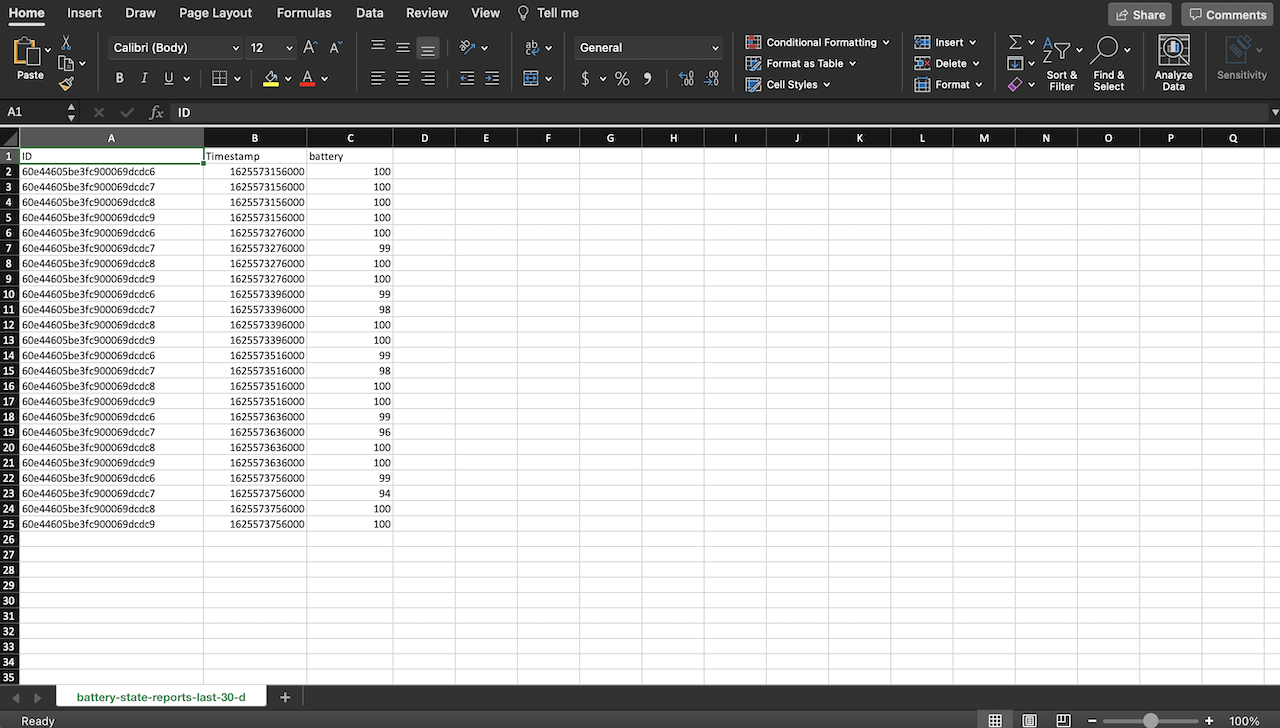
Task: Open the Page Layout ribbon tab
Action: [216, 13]
